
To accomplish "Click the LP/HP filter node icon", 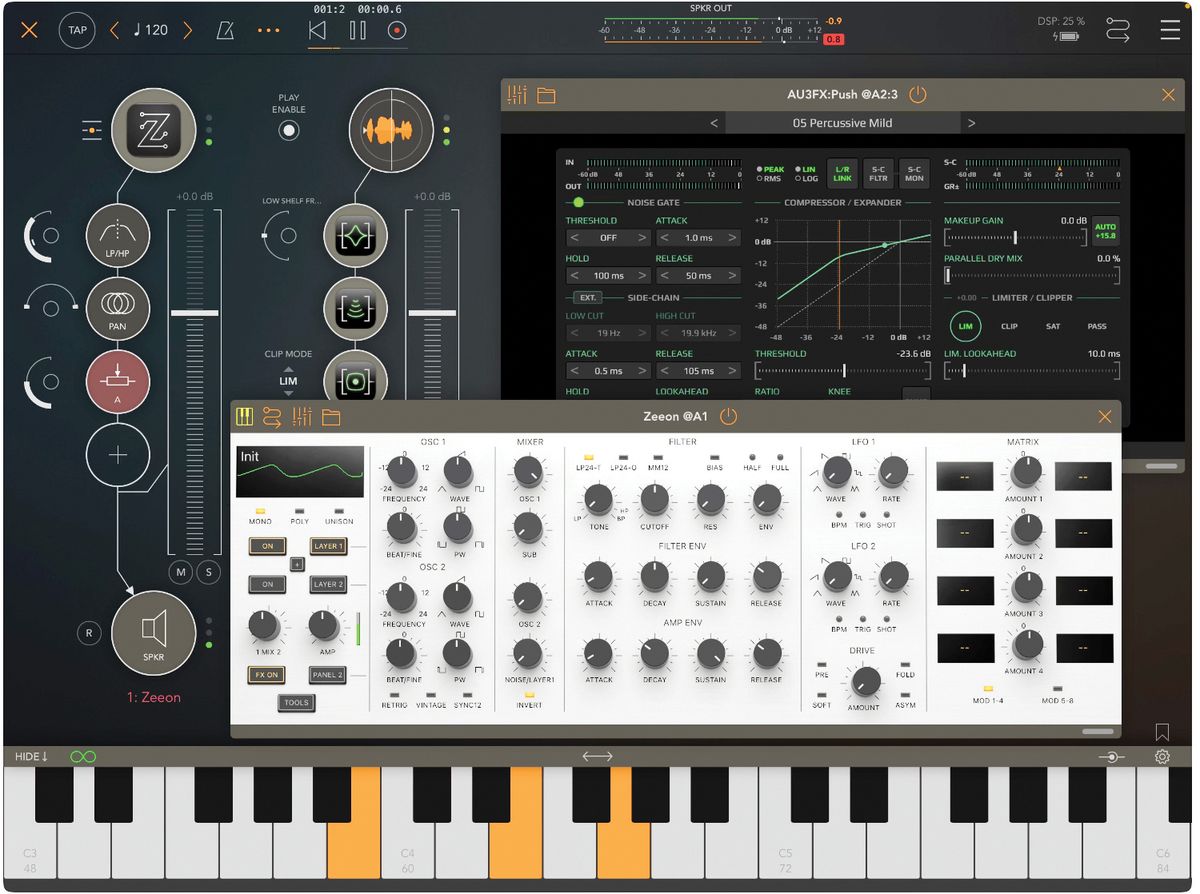I will click(x=118, y=236).
